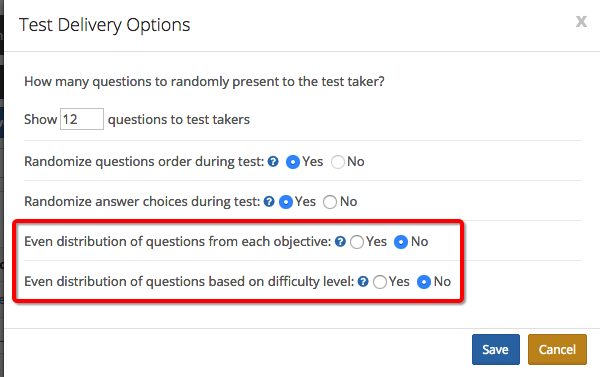Select Yes for randomize questions order
Screen dimensions: 600x377
pyautogui.click(x=293, y=162)
